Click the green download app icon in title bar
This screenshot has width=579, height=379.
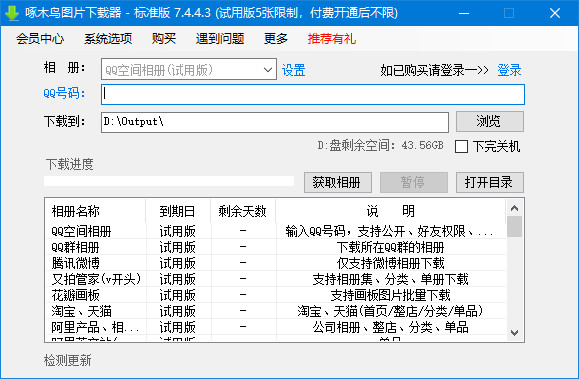click(x=12, y=13)
